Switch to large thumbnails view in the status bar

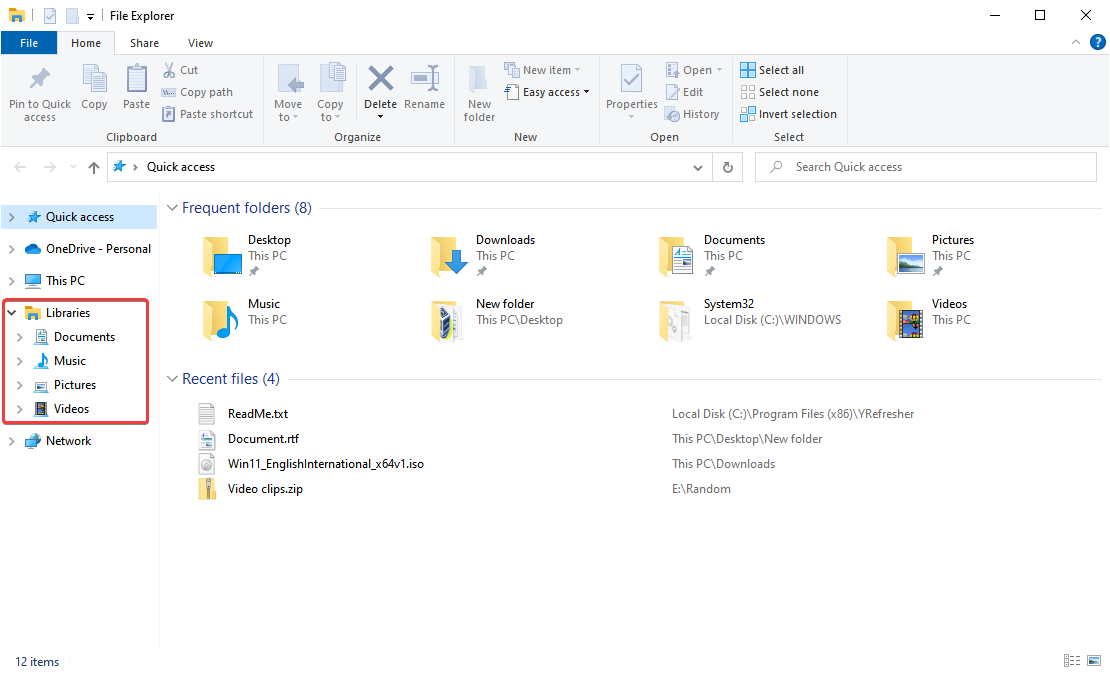pyautogui.click(x=1094, y=661)
